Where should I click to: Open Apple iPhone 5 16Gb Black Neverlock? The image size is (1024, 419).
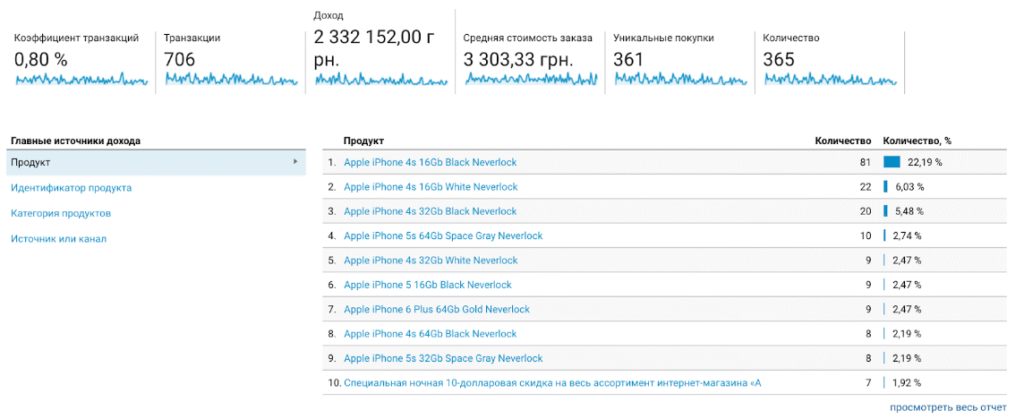click(x=427, y=285)
